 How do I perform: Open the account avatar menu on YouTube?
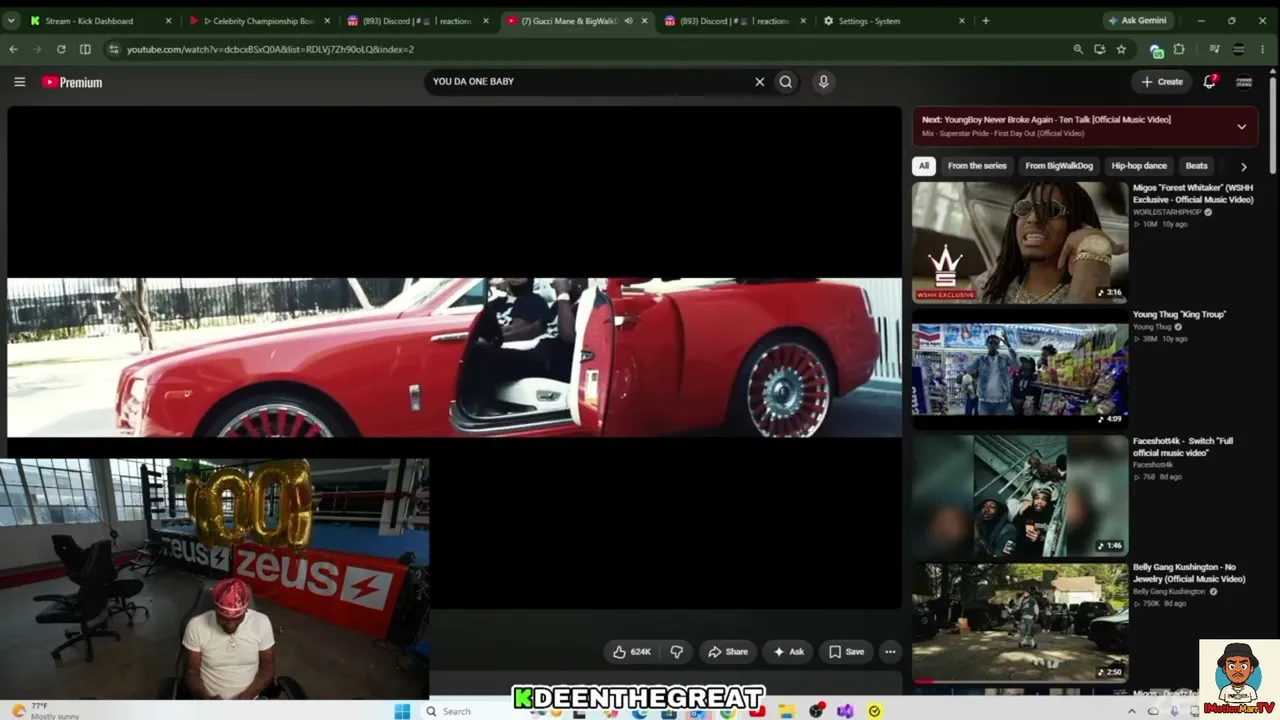click(1244, 82)
